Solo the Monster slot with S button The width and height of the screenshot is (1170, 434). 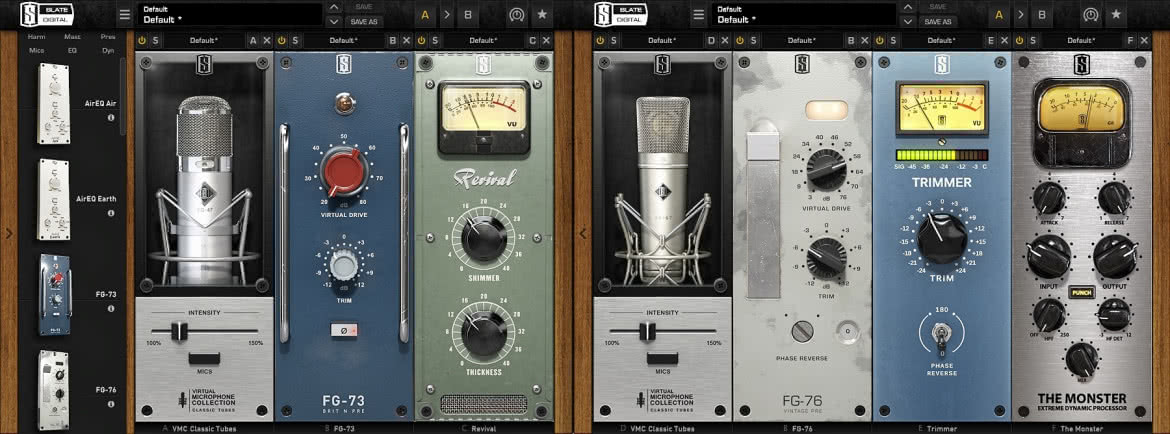click(1033, 41)
